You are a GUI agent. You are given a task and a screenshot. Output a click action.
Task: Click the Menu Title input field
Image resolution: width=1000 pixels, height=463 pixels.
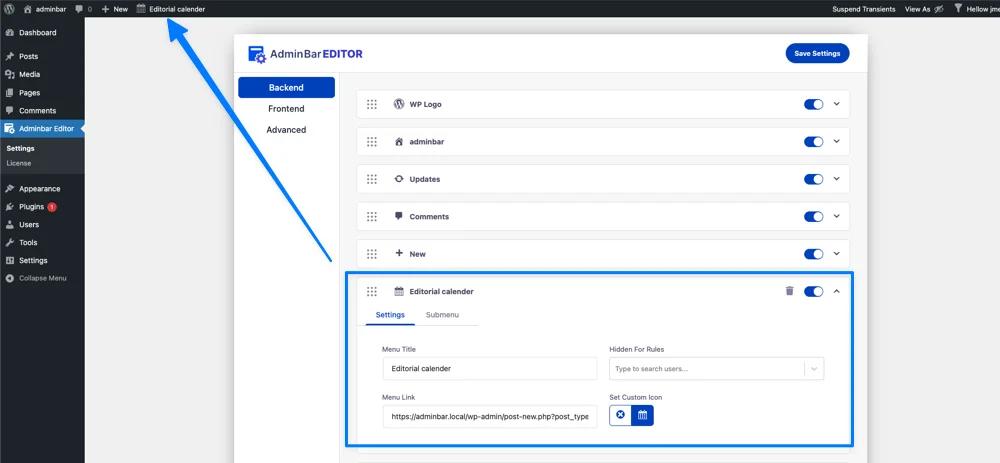[x=490, y=369]
